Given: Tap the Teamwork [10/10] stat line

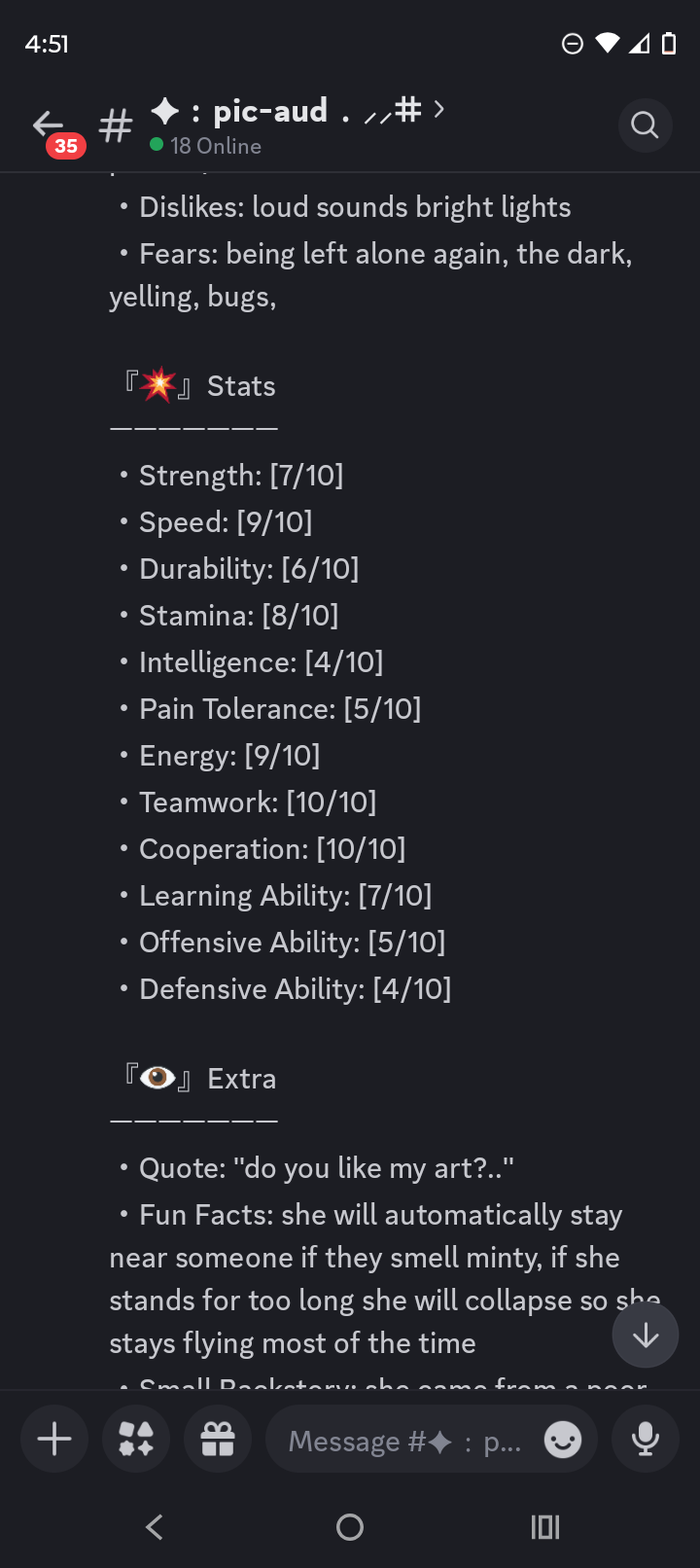Looking at the screenshot, I should 257,802.
